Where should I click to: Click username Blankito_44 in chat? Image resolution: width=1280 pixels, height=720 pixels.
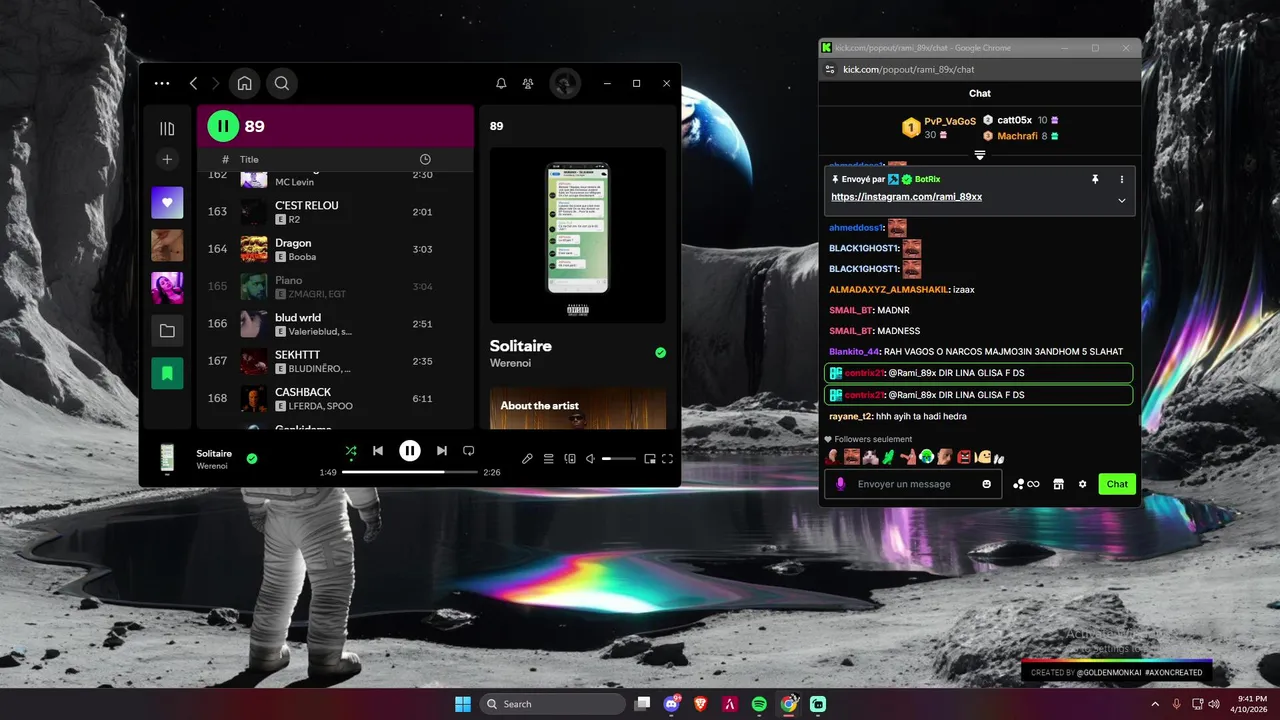(x=853, y=352)
